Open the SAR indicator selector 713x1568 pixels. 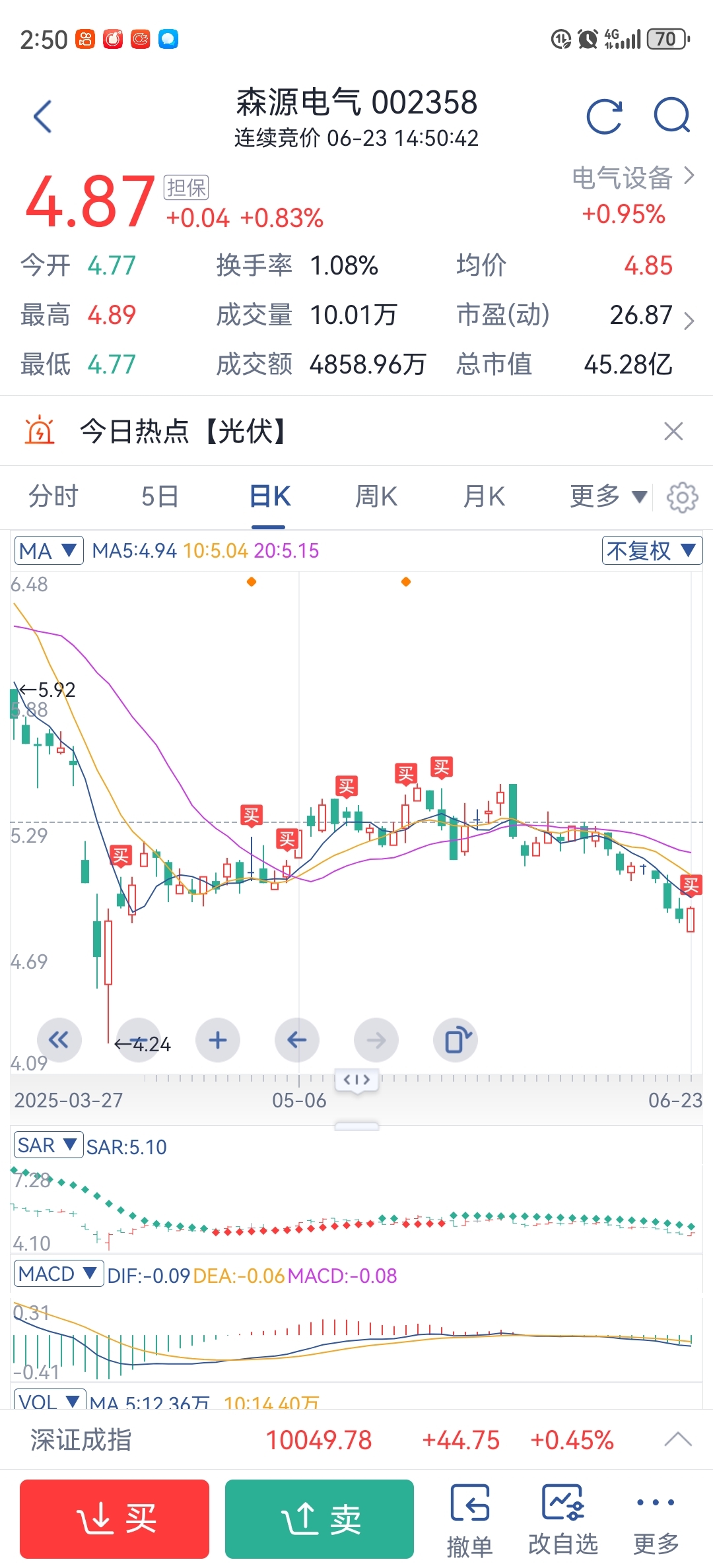[48, 1145]
